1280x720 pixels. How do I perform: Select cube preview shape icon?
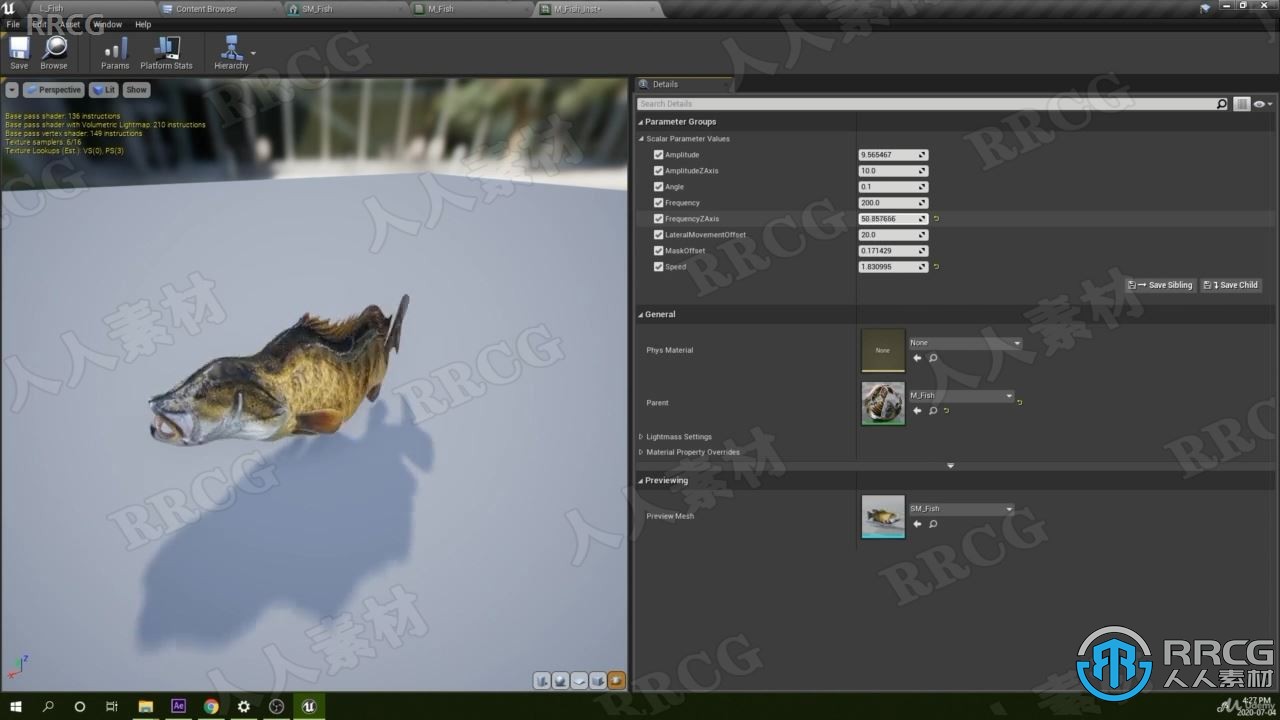click(x=598, y=681)
